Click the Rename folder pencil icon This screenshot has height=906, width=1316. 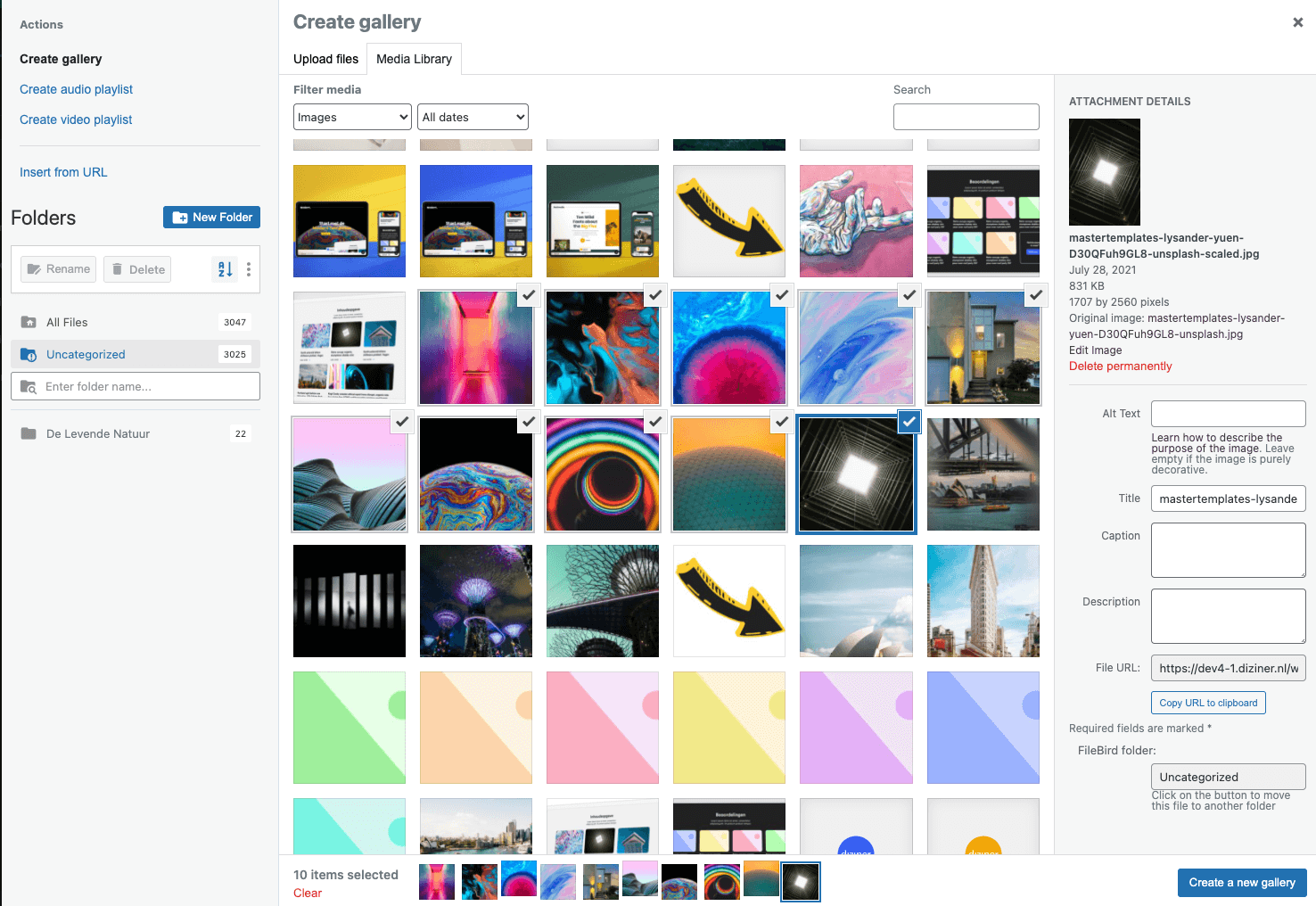[x=36, y=268]
